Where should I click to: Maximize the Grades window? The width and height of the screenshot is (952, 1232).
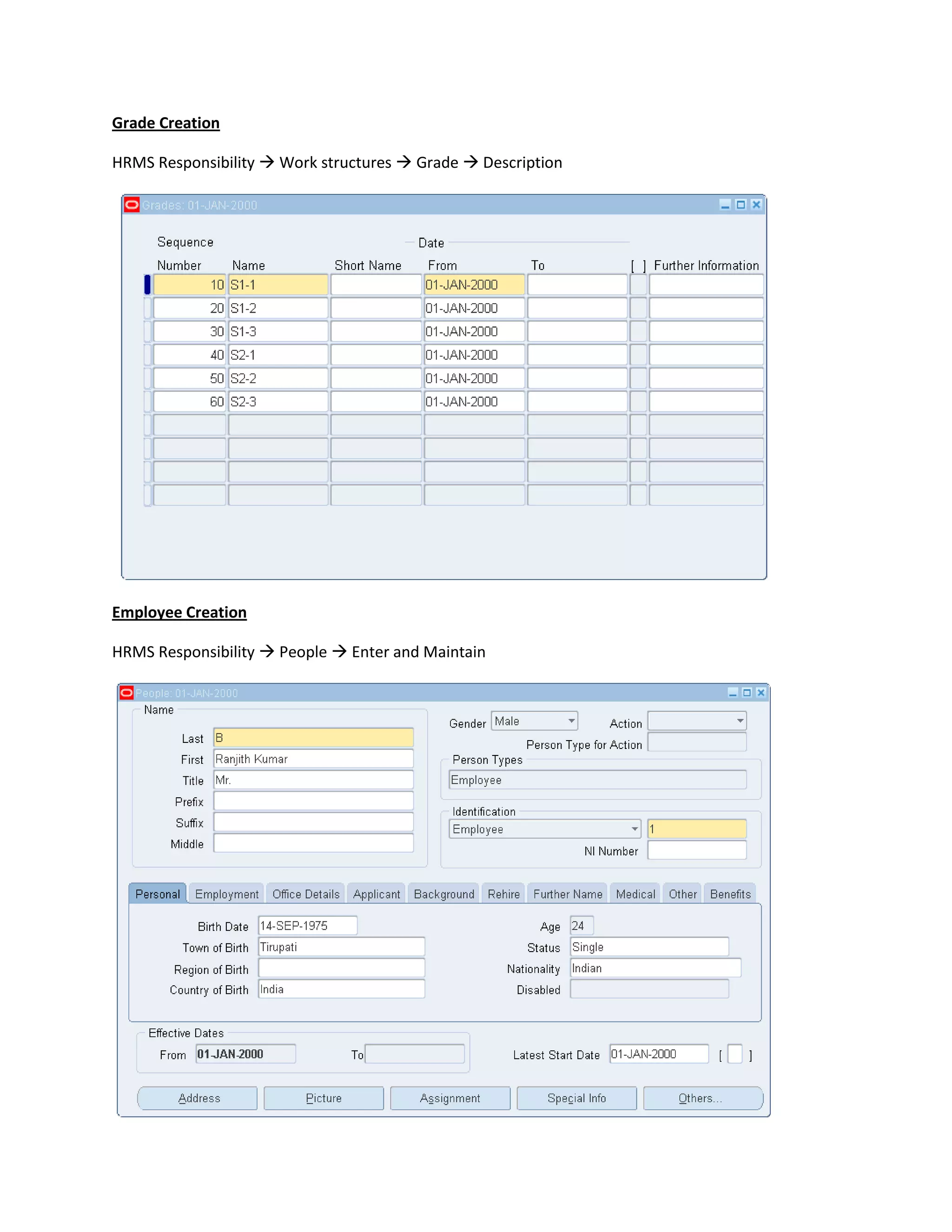pos(741,205)
